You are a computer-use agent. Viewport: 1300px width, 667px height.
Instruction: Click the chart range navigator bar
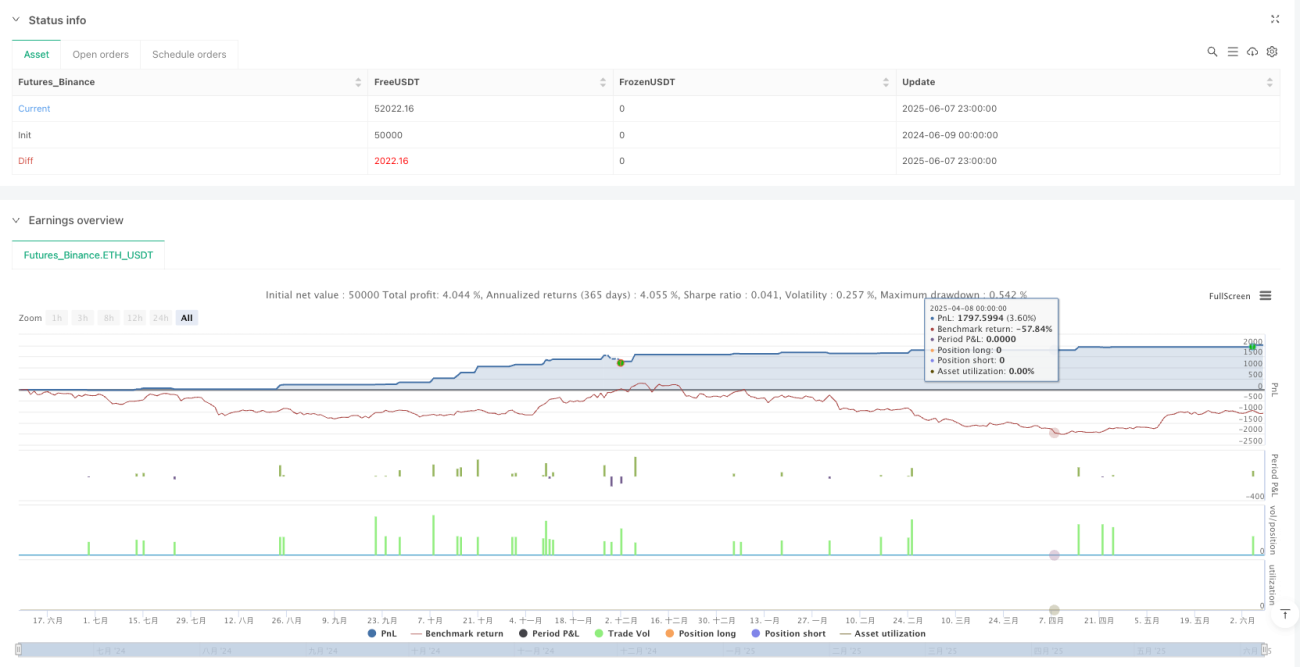(641, 650)
